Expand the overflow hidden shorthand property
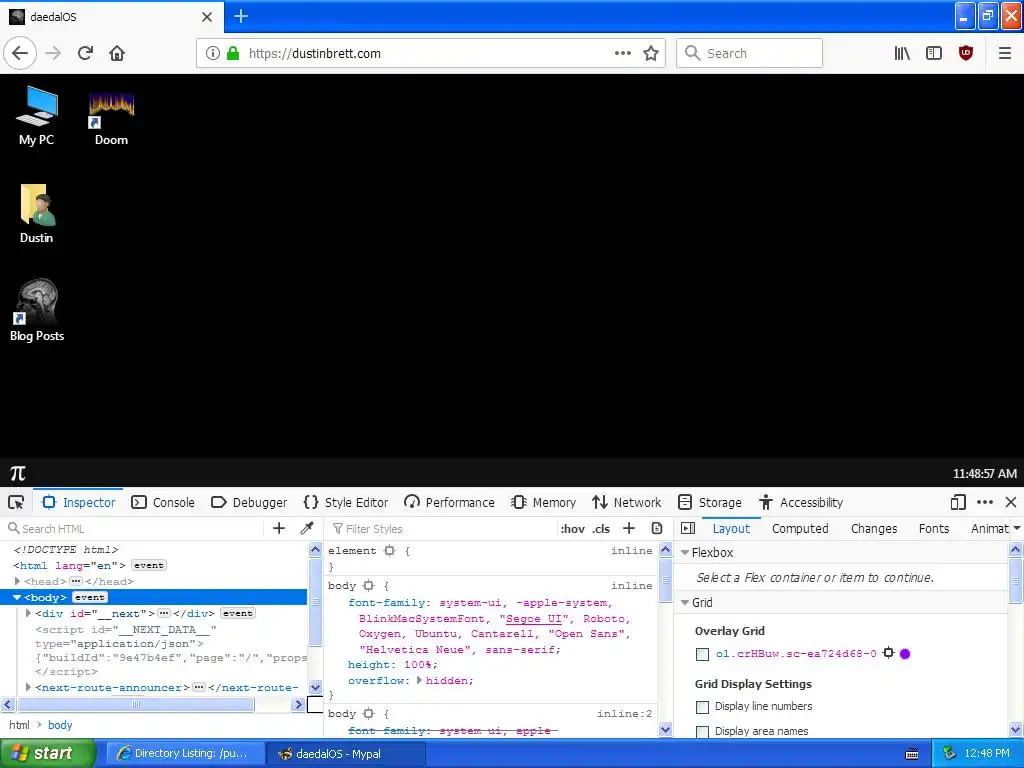This screenshot has height=768, width=1024. 419,680
